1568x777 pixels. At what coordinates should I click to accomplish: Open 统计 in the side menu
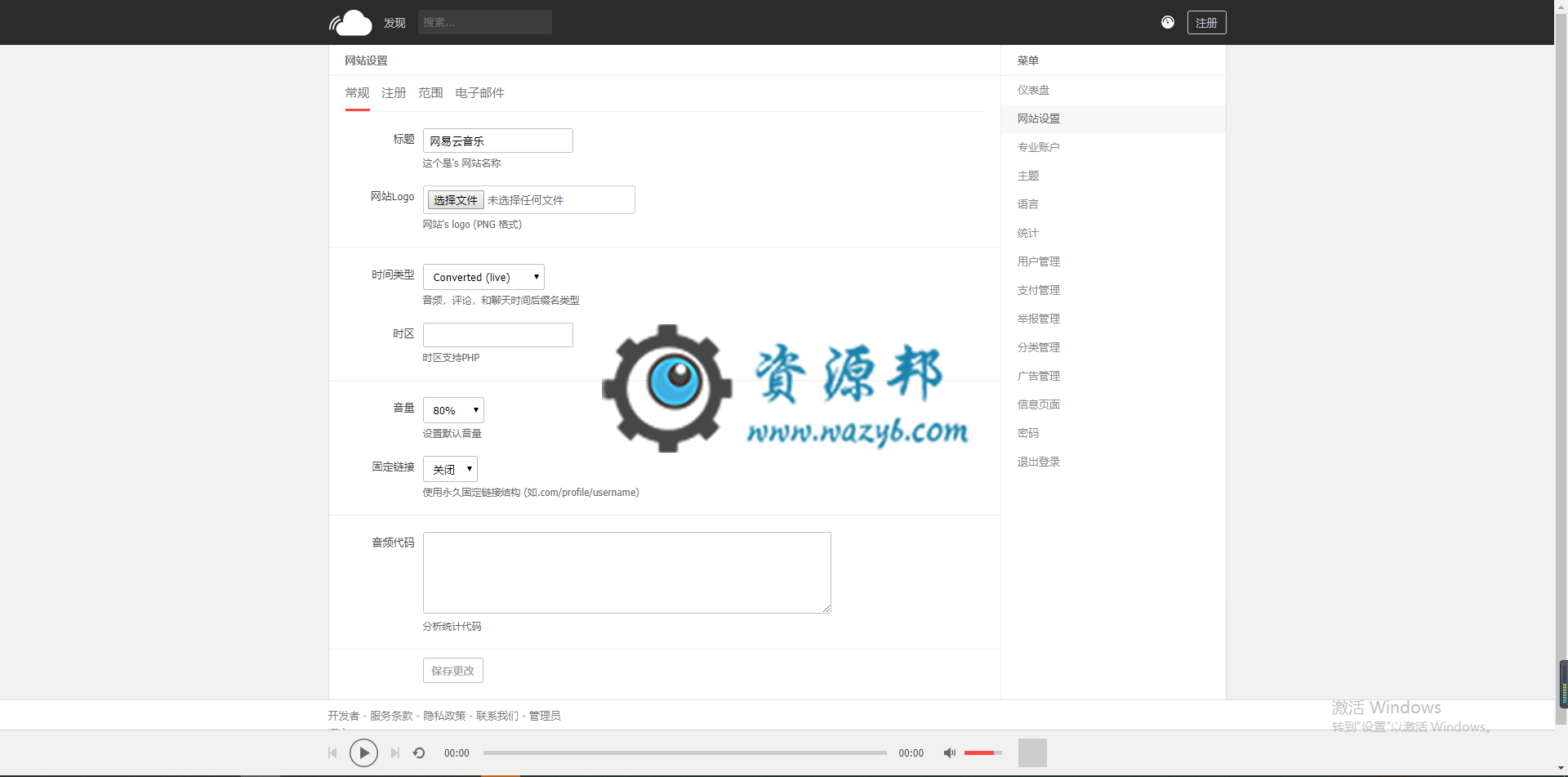pyautogui.click(x=1113, y=233)
